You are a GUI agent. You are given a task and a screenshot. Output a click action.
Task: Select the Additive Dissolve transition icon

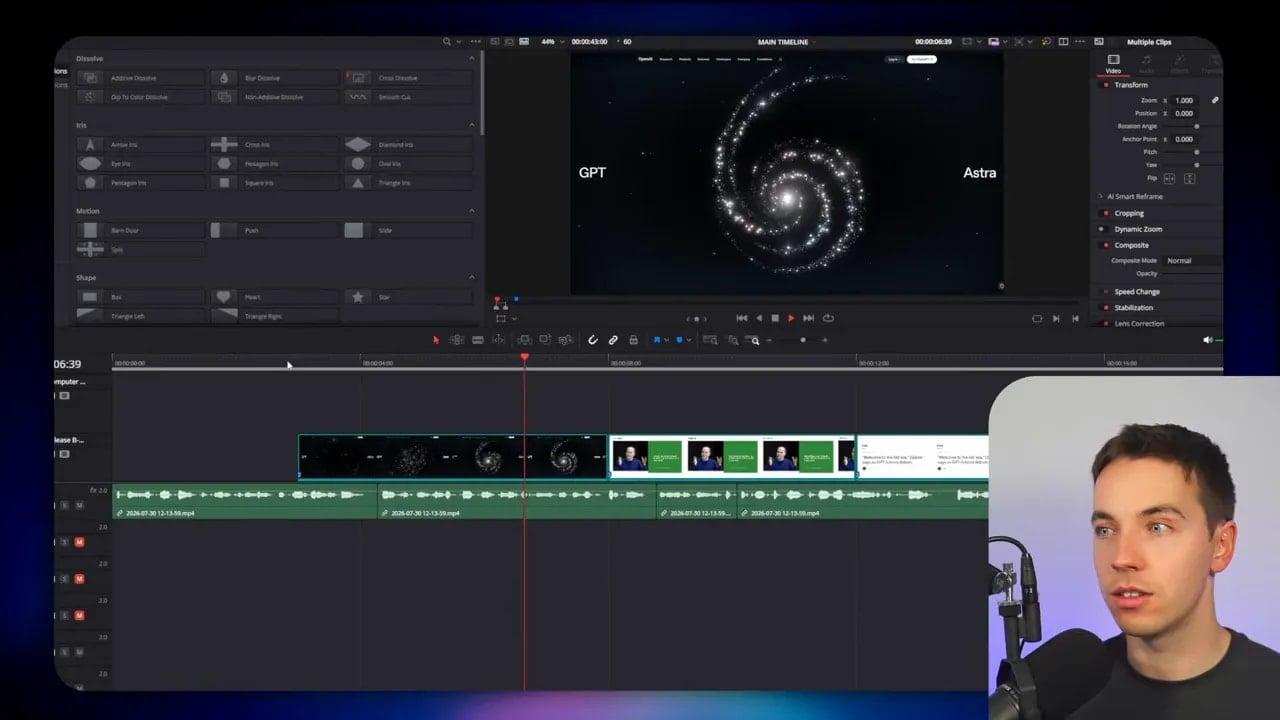[90, 78]
